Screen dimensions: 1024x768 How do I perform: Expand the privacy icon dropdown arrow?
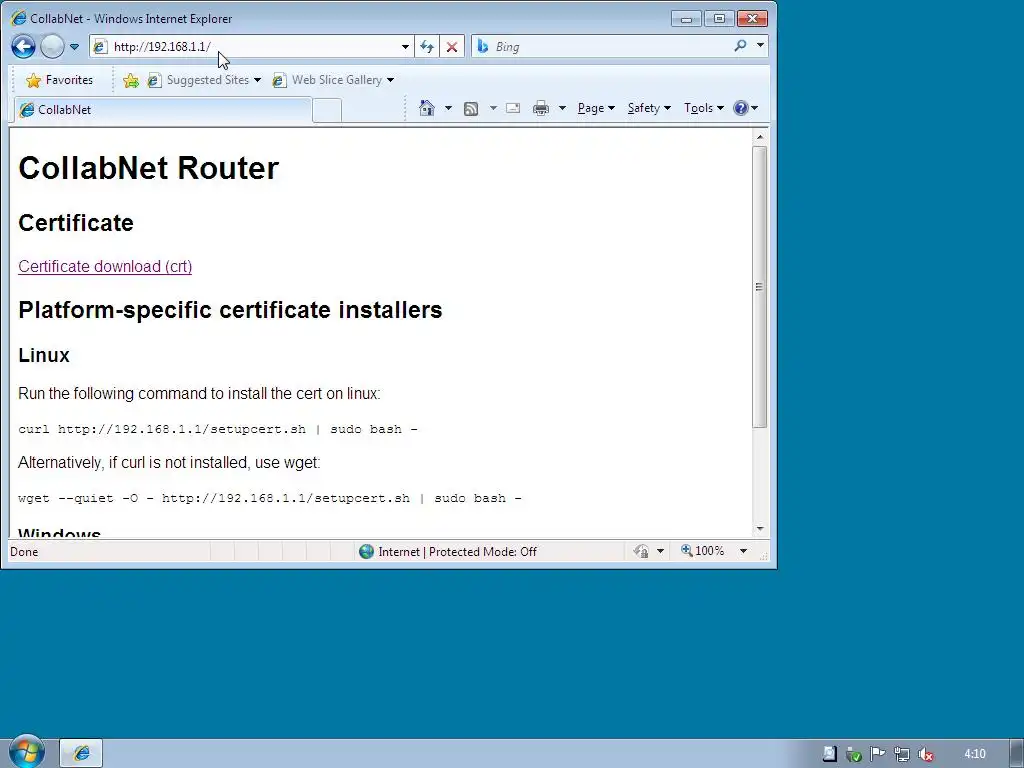(660, 552)
